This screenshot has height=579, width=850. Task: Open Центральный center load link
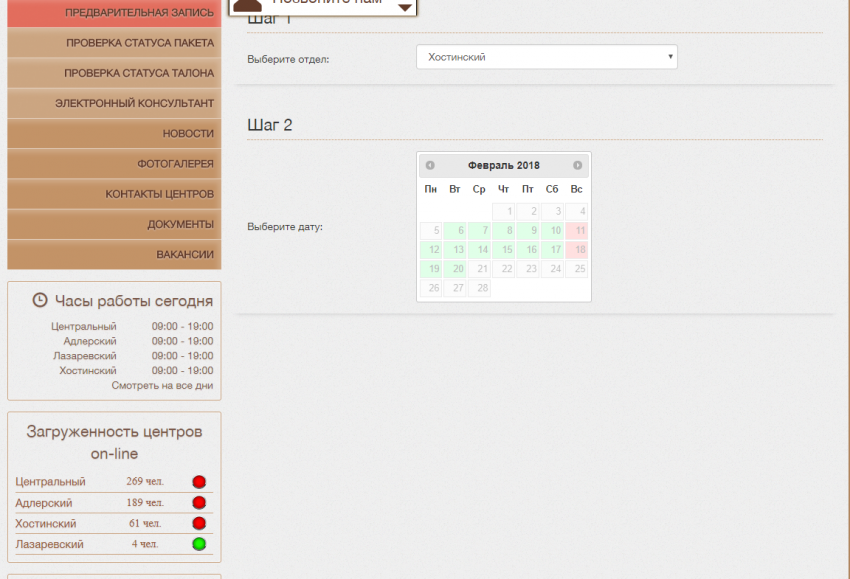tap(50, 482)
